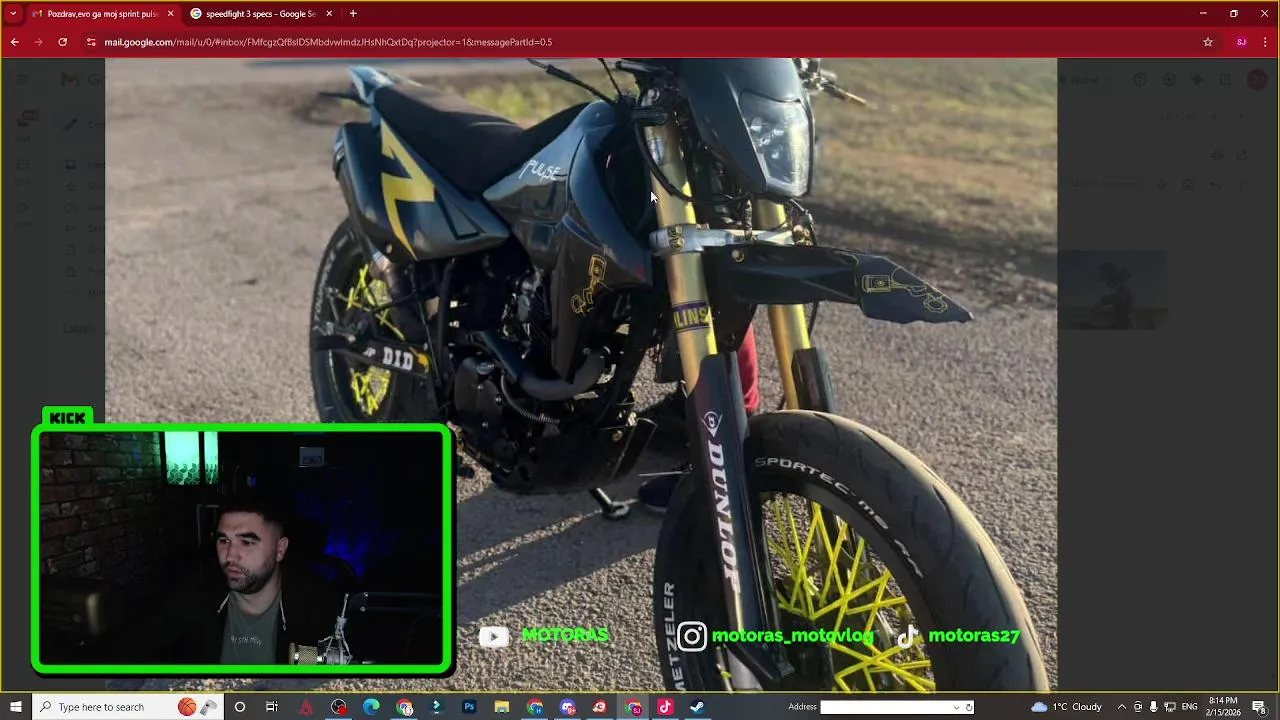Expand the taskbar Address toolbar dropdown arrow

point(956,707)
